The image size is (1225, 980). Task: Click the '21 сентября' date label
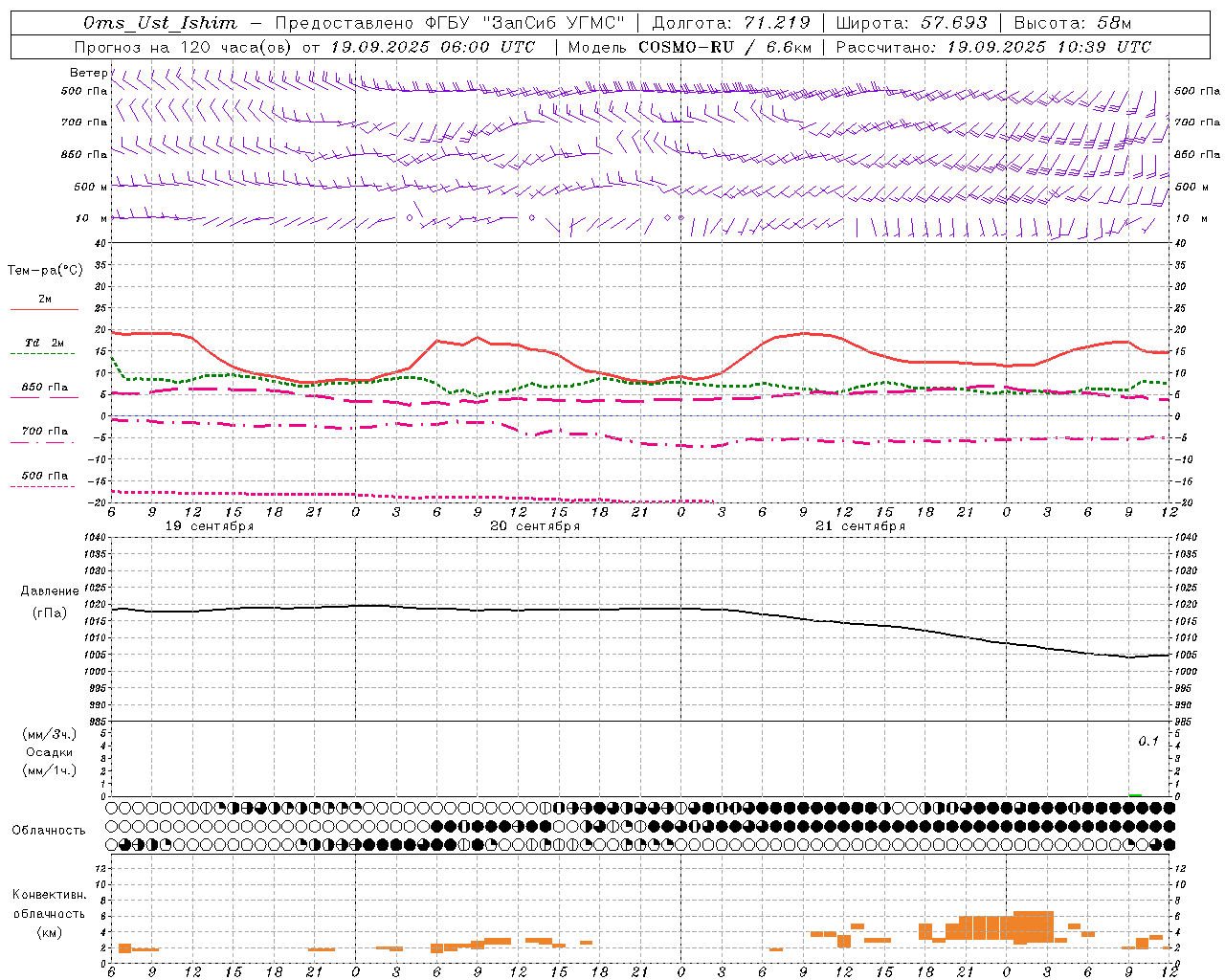point(860,526)
